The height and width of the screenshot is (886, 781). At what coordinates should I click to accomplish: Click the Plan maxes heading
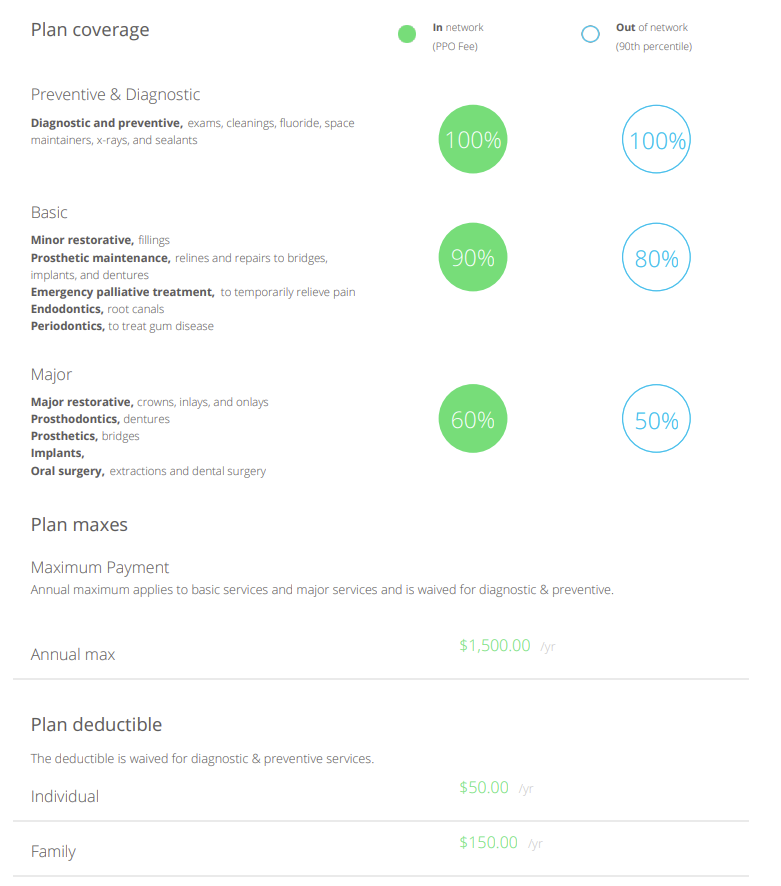click(79, 525)
